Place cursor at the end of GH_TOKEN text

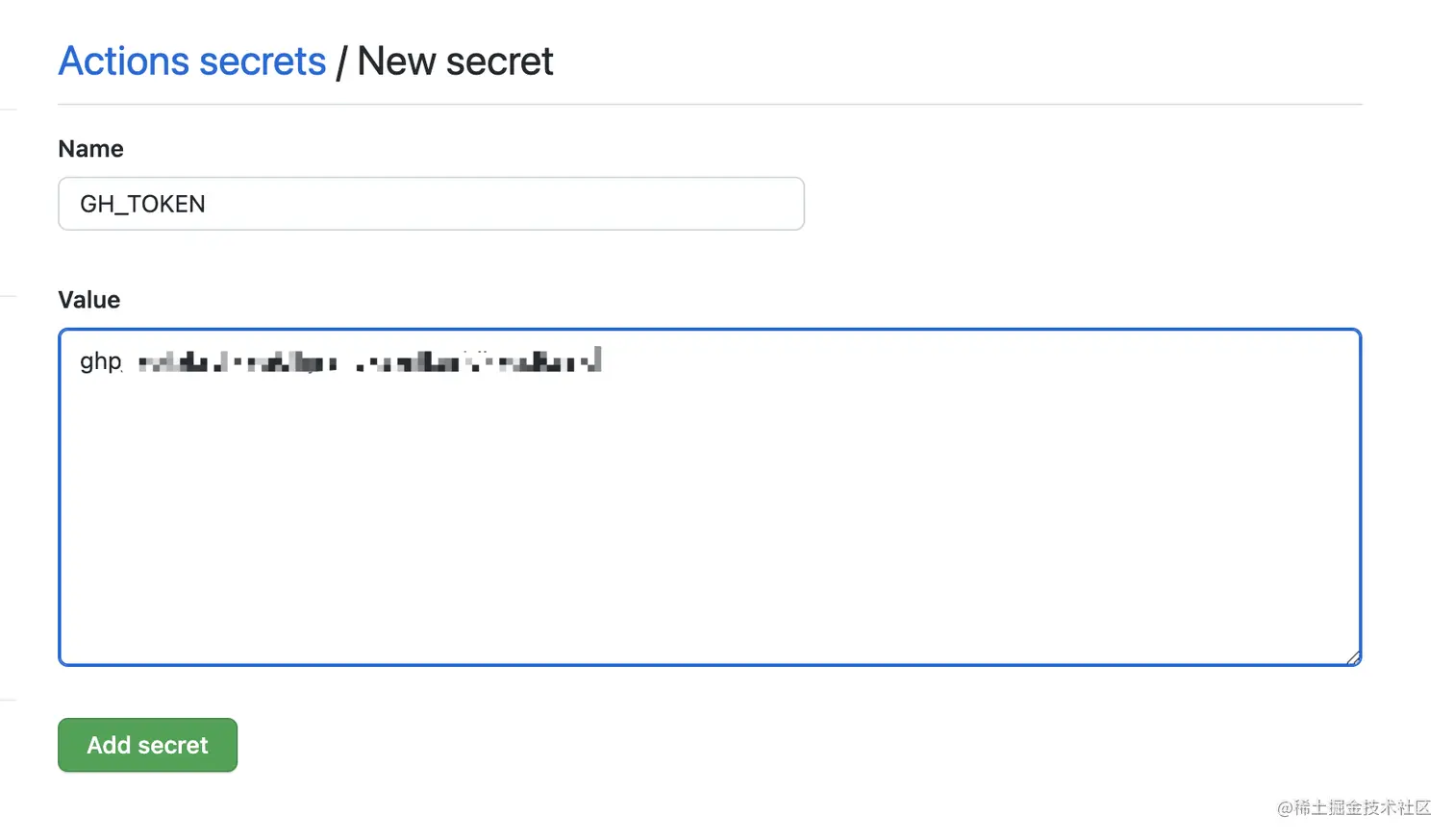coord(207,204)
